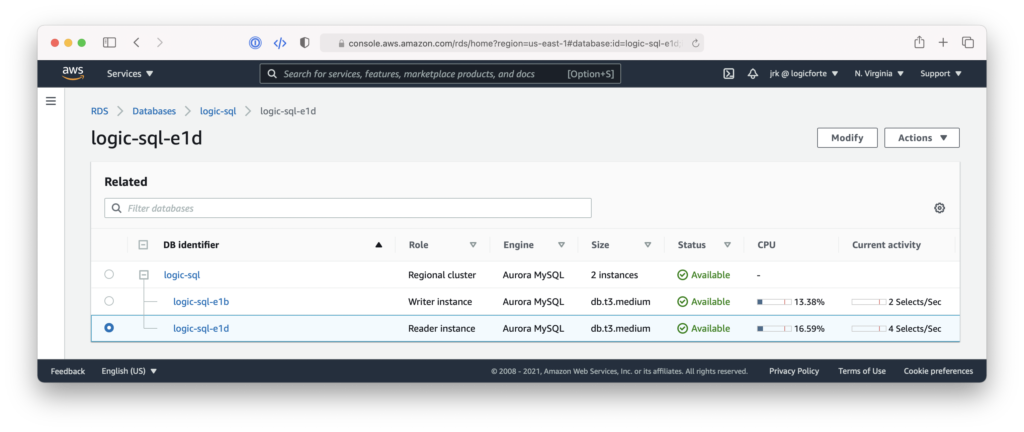Focus the Filter databases field
1024x432 pixels.
[x=347, y=208]
